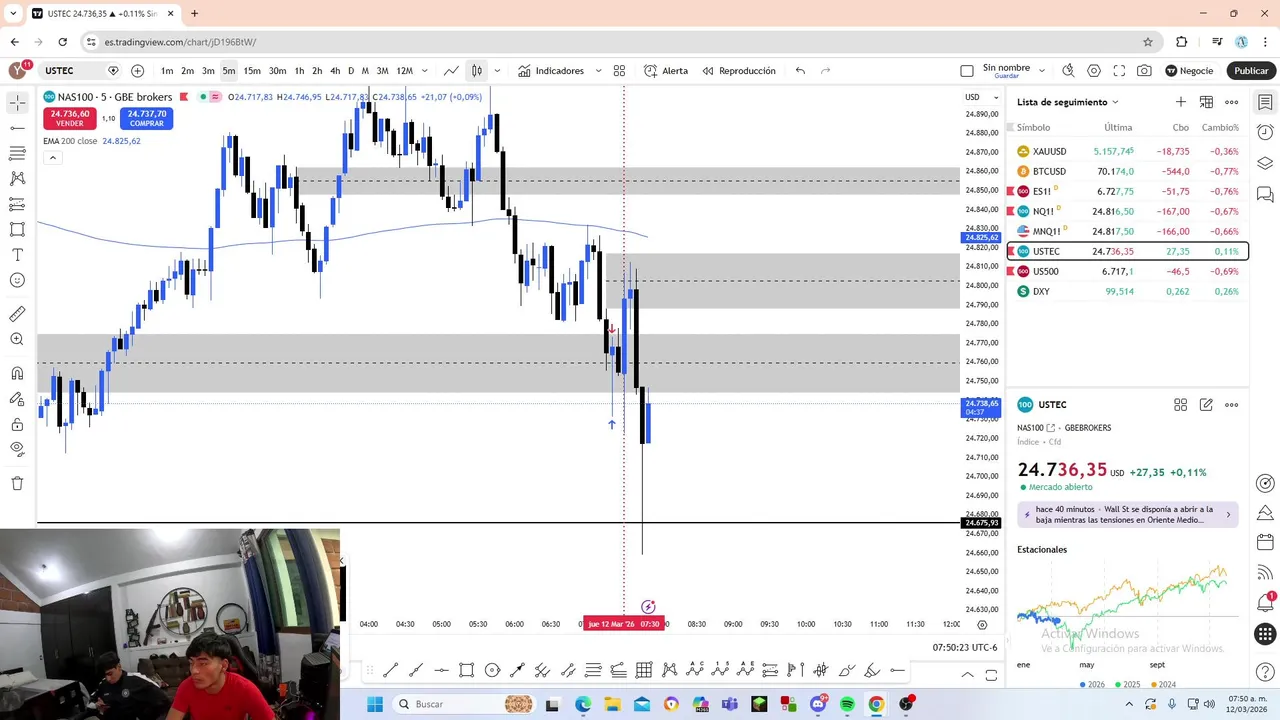The width and height of the screenshot is (1280, 720).
Task: Select DXY row in the watchlist
Action: tap(1127, 291)
